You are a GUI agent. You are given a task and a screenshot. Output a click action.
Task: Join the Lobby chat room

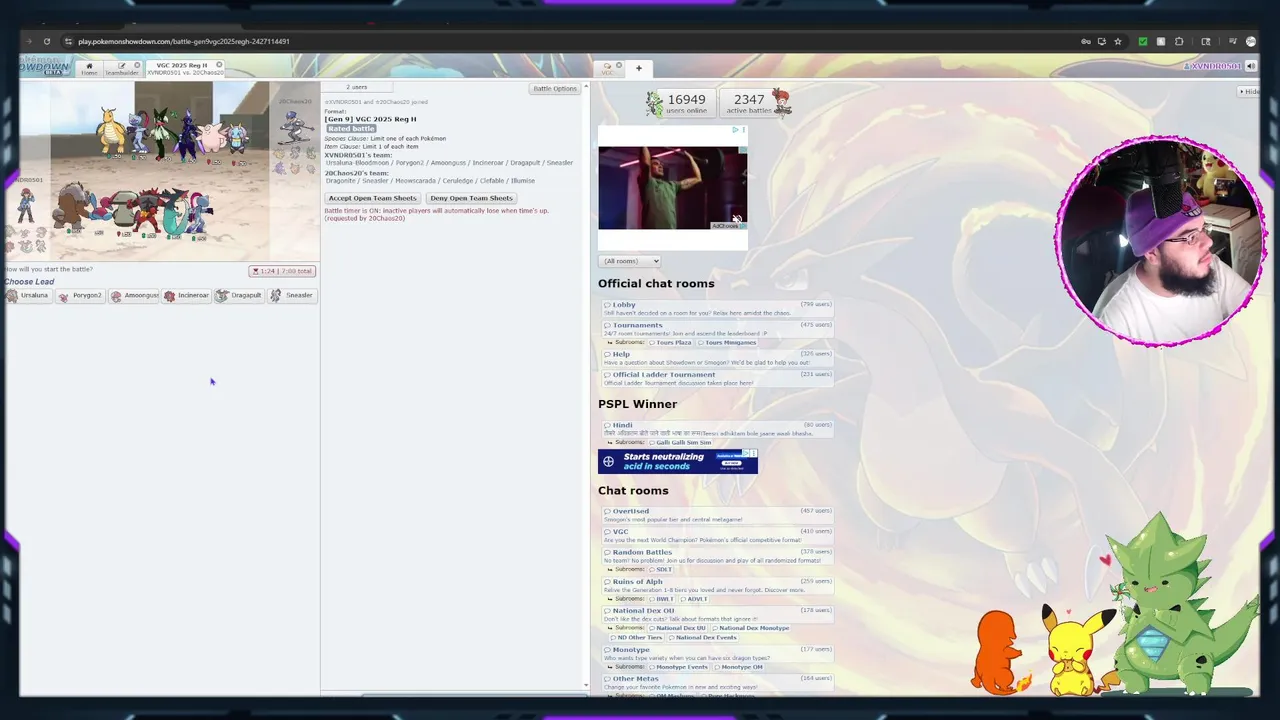click(x=718, y=308)
